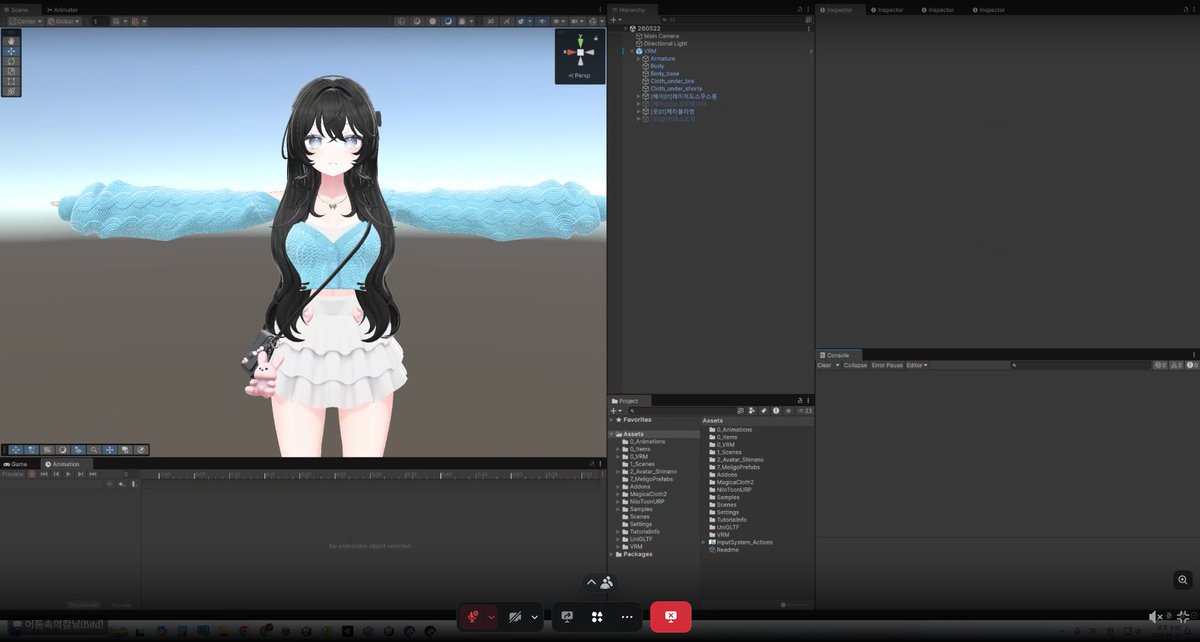The height and width of the screenshot is (642, 1200).
Task: Toggle Persp projection label on gizmo
Action: coord(579,76)
